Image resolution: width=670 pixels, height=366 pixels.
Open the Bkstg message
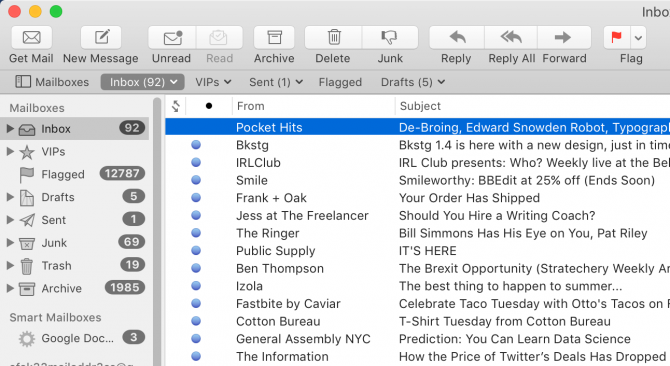click(x=417, y=145)
